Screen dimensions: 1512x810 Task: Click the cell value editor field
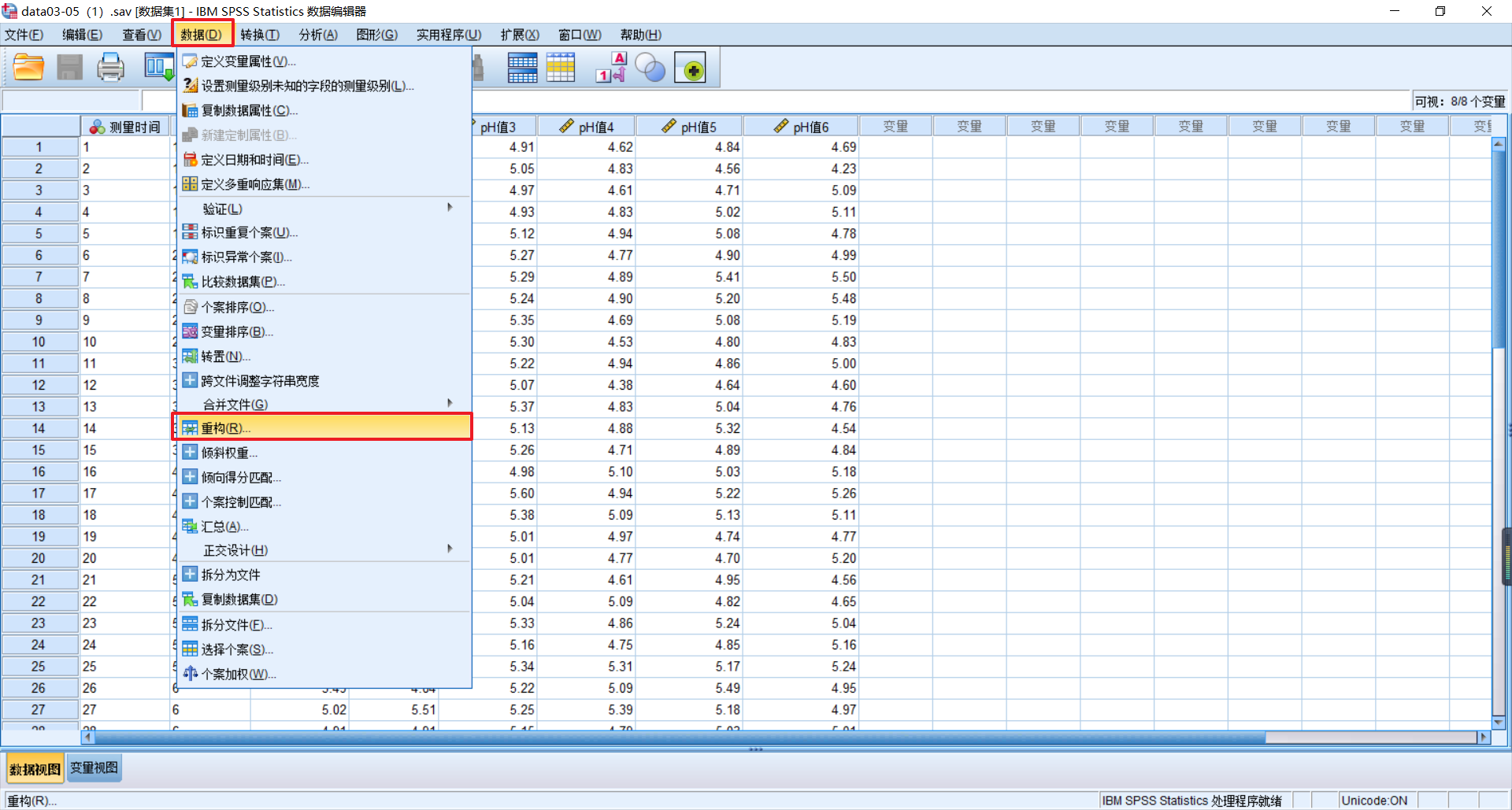tap(776, 101)
